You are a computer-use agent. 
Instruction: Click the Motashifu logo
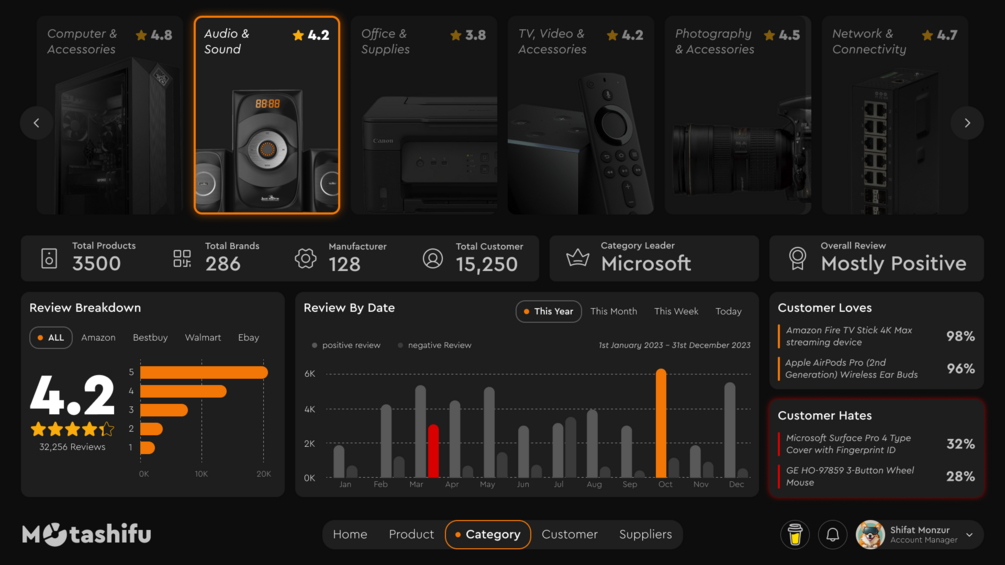click(87, 534)
